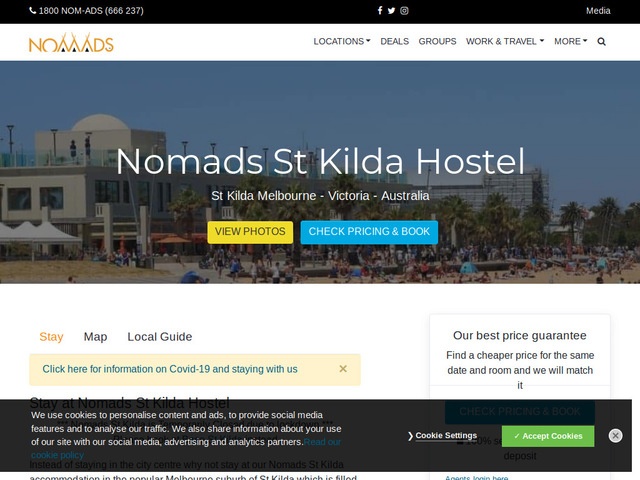Open the Groups menu item
Screen dimensions: 640x480
point(437,42)
